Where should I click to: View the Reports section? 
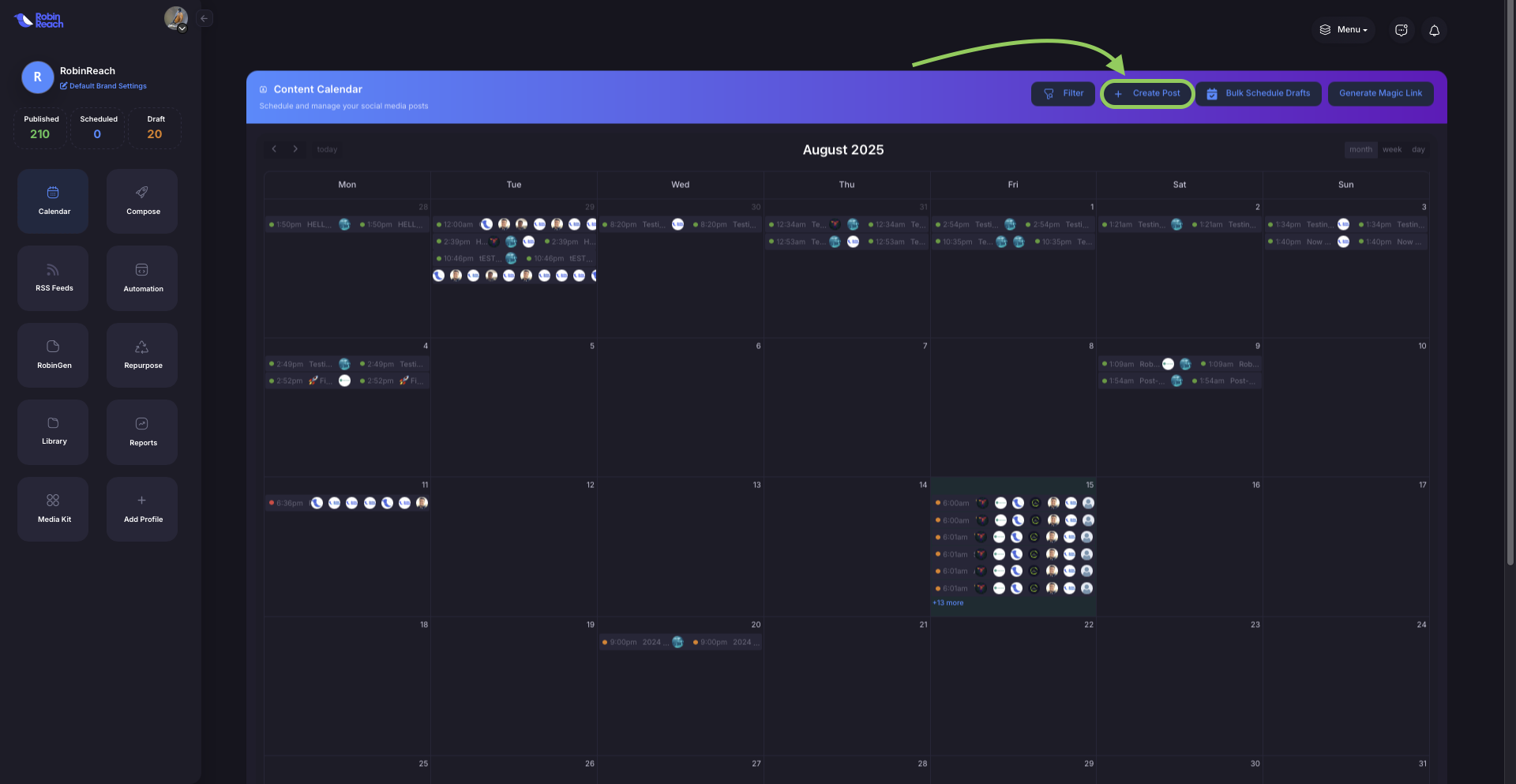[x=142, y=432]
